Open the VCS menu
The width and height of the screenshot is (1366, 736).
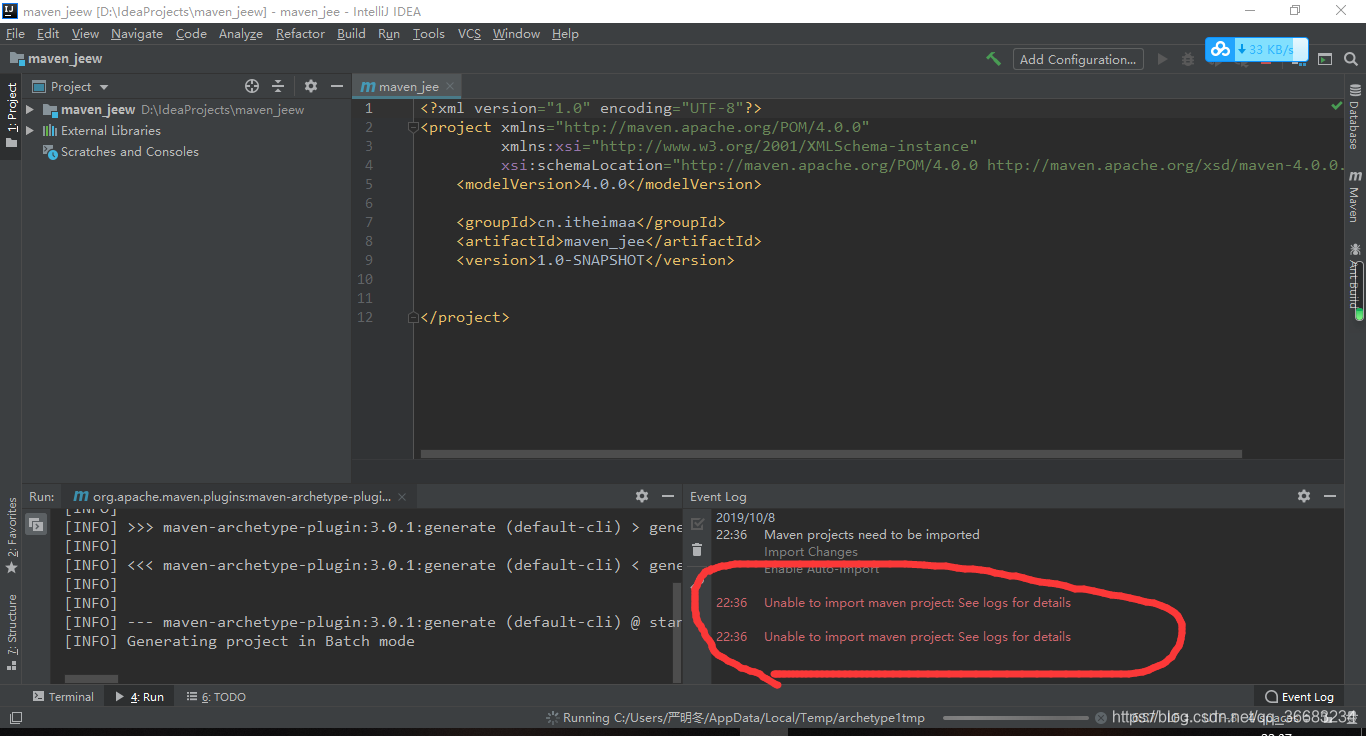[x=469, y=33]
